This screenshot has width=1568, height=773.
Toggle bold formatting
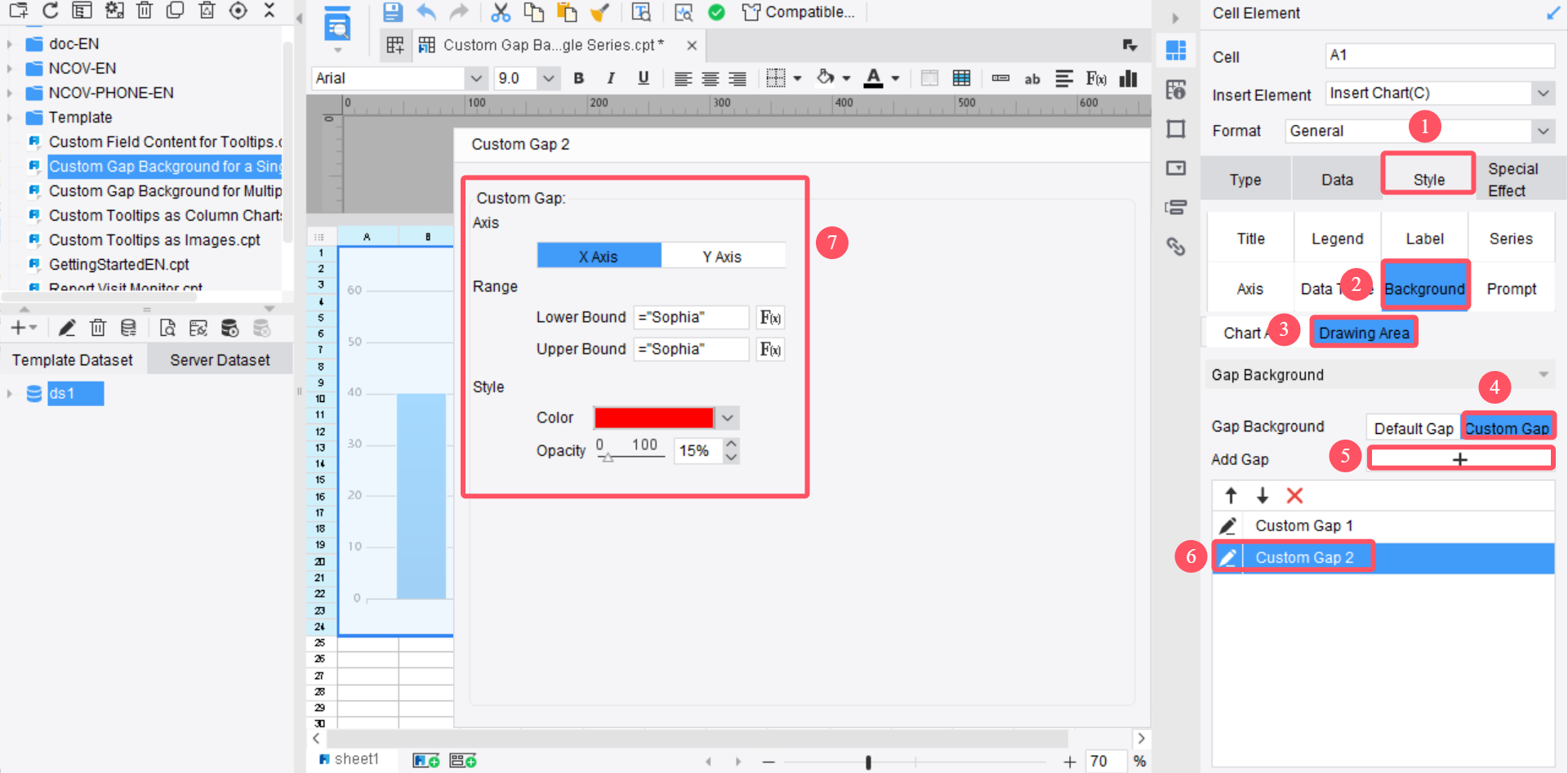(x=578, y=78)
